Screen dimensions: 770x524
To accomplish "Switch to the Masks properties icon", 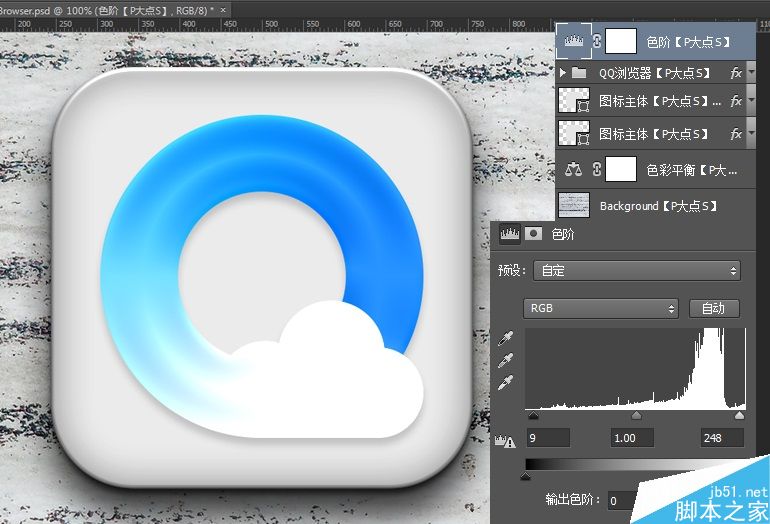I will point(533,234).
